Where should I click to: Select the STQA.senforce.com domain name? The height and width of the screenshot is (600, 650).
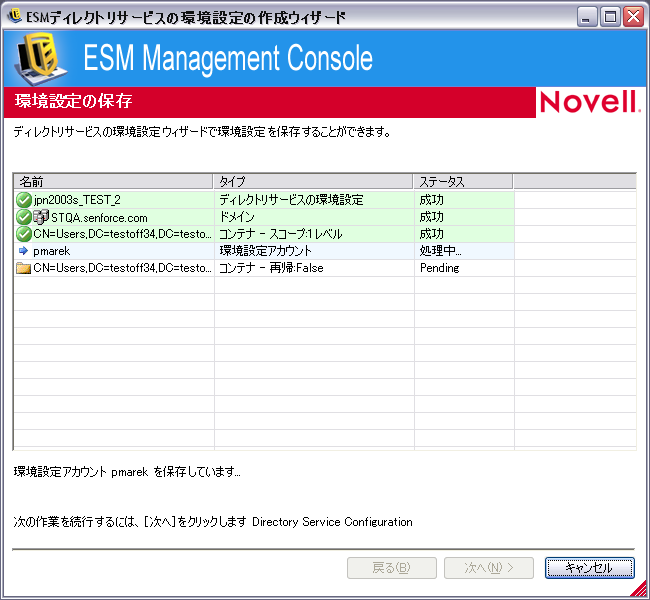[x=99, y=217]
